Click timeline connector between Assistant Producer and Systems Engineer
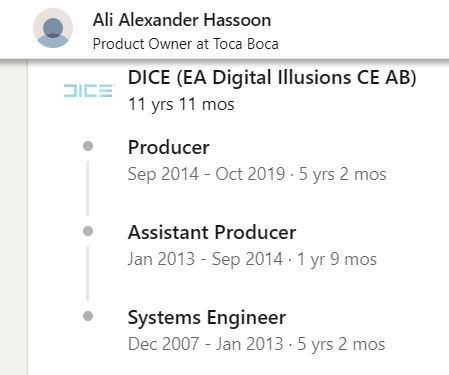This screenshot has height=375, width=449. pos(88,274)
